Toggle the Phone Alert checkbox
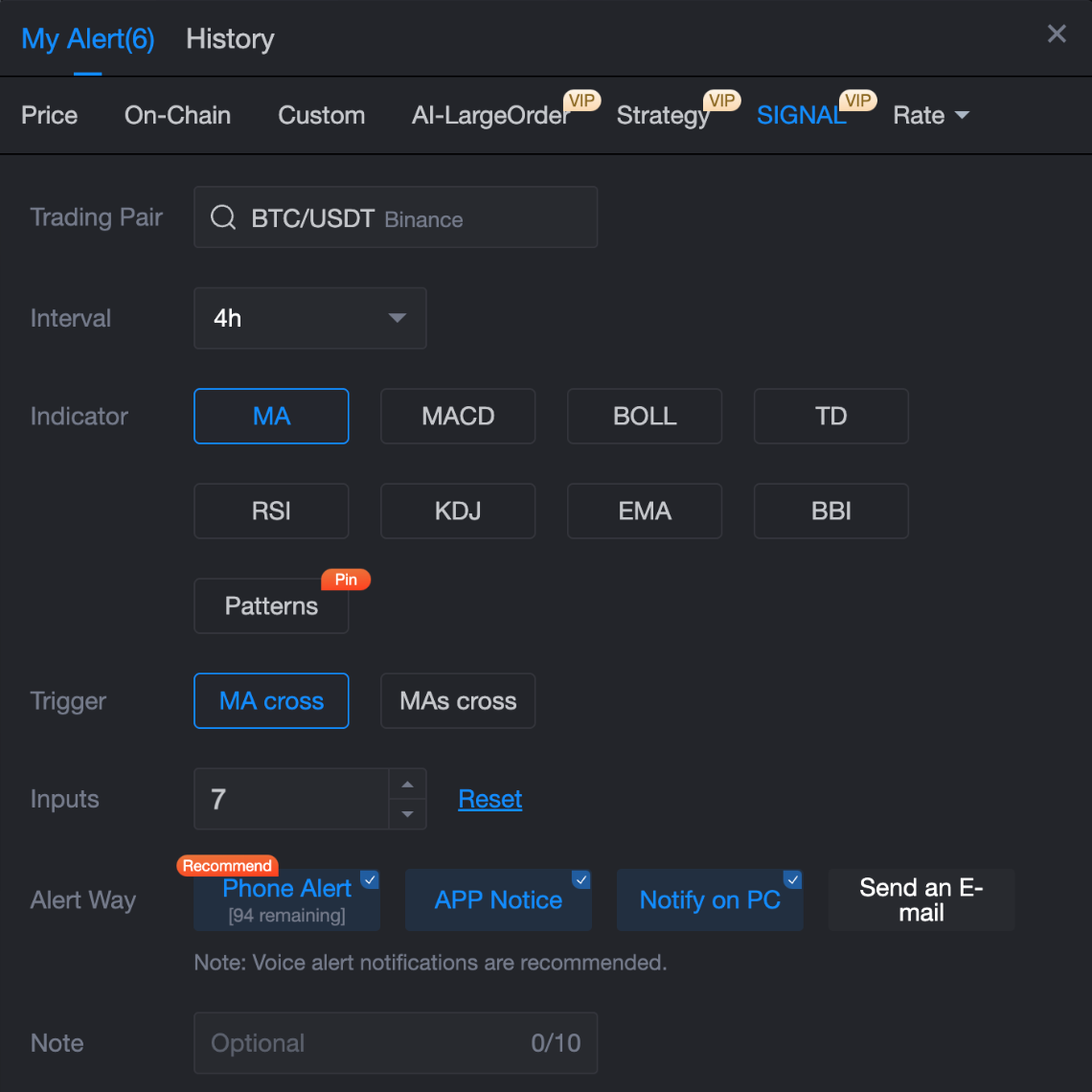The height and width of the screenshot is (1092, 1092). (x=369, y=878)
